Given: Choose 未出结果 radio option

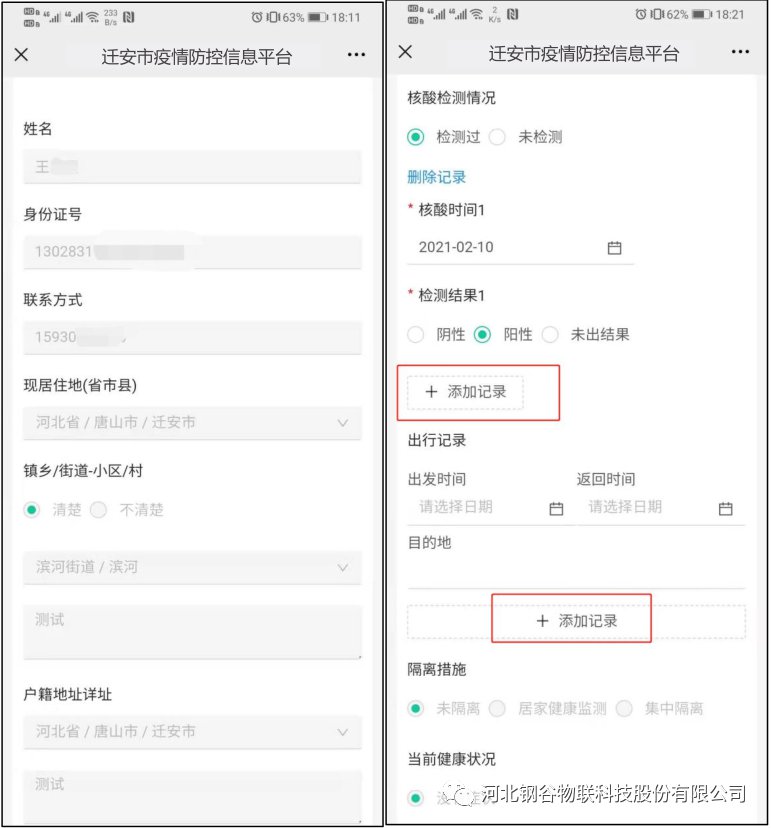Looking at the screenshot, I should pyautogui.click(x=550, y=335).
